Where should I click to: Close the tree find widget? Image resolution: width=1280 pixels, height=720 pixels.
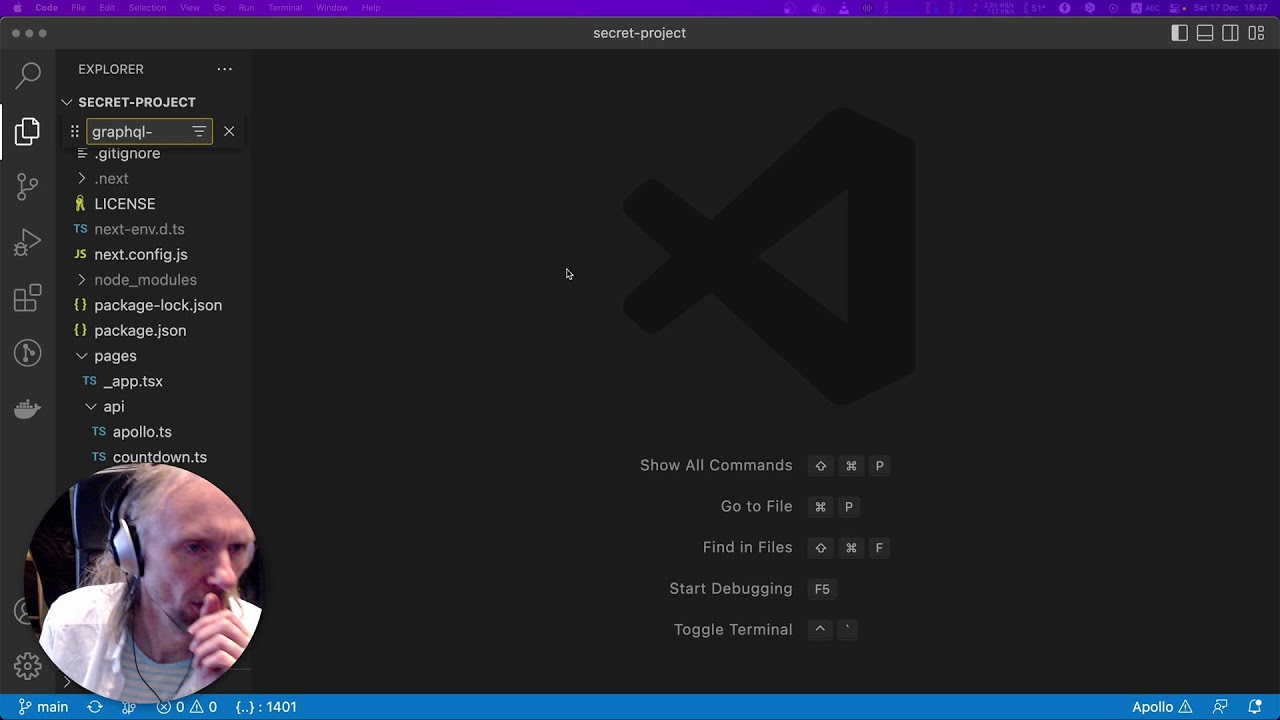[229, 131]
